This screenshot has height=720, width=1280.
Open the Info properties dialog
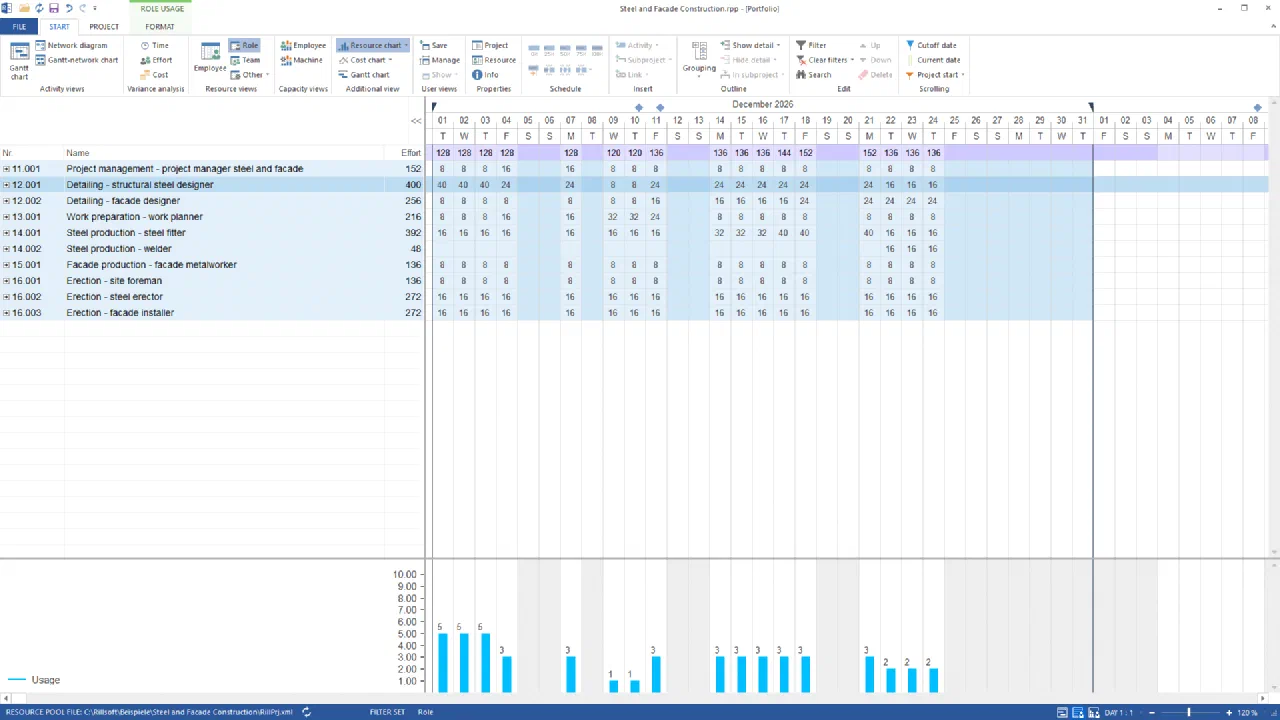[485, 75]
